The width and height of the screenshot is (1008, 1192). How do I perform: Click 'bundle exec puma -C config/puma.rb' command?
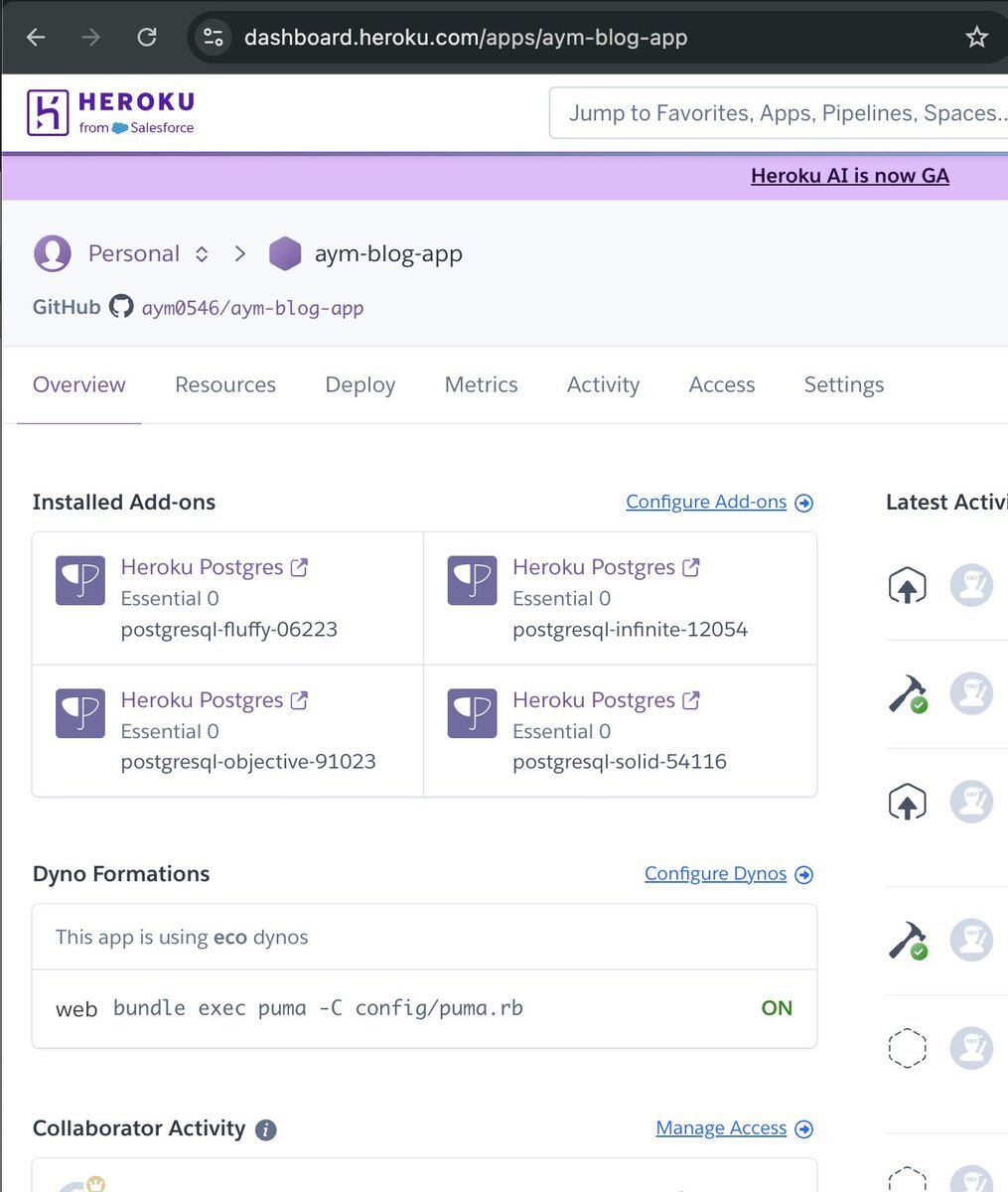318,1008
